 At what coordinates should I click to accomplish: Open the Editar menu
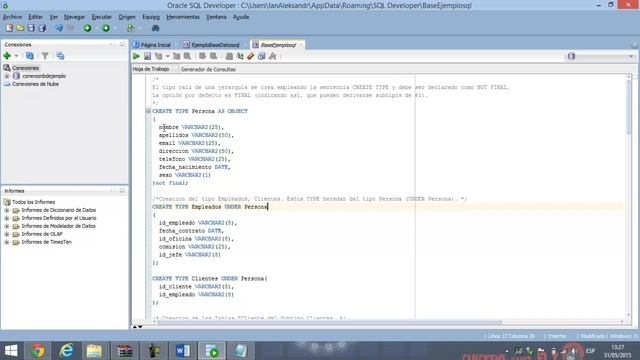[36, 17]
